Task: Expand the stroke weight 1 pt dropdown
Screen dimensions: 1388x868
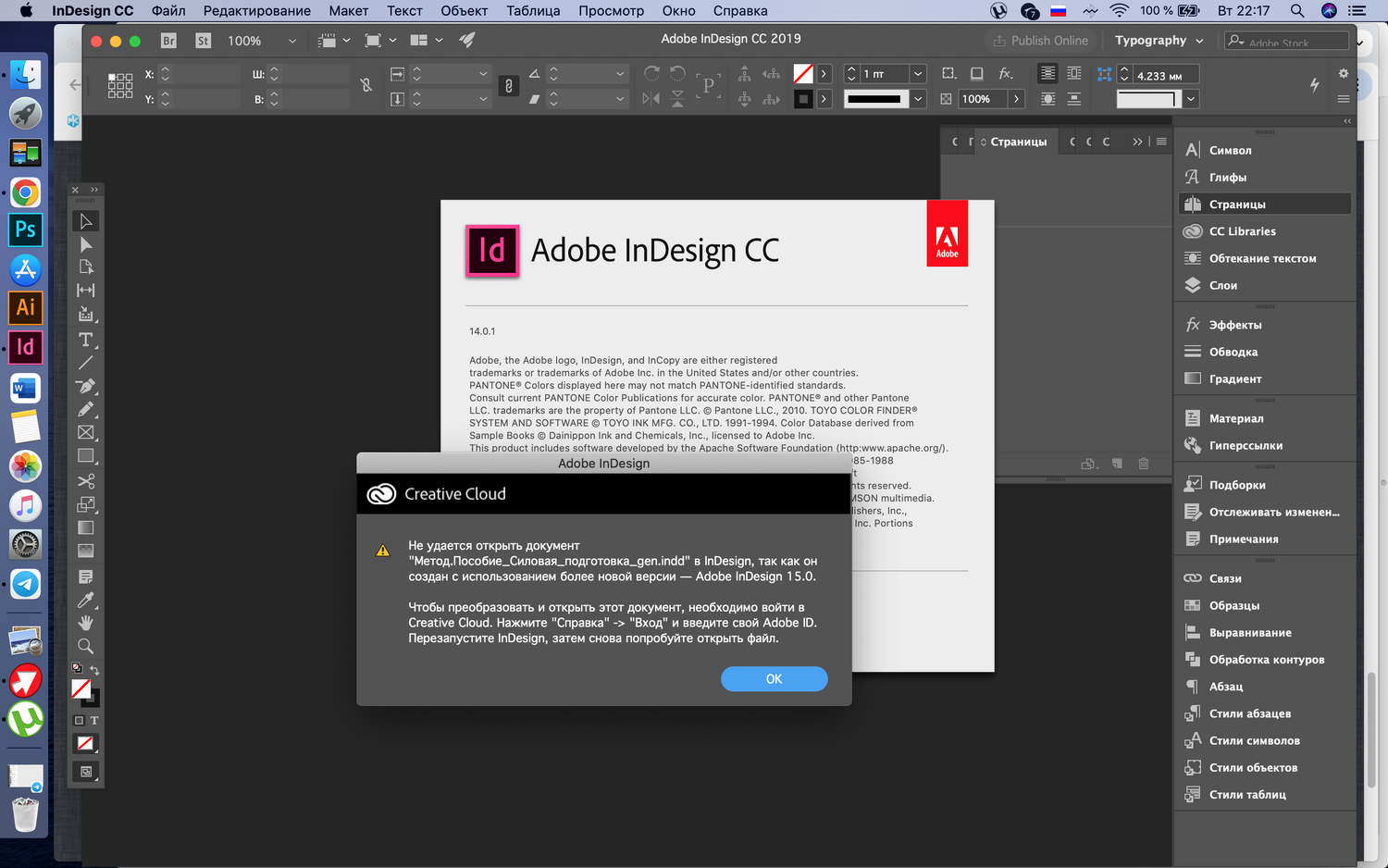Action: point(918,74)
